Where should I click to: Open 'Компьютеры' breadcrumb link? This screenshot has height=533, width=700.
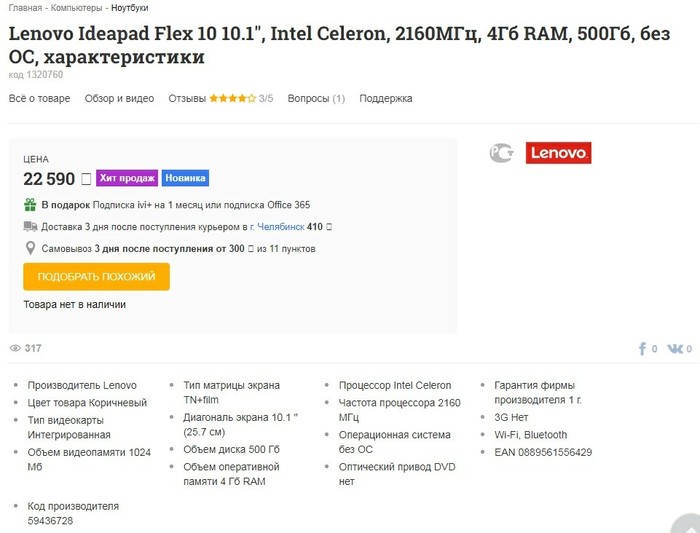pos(78,8)
